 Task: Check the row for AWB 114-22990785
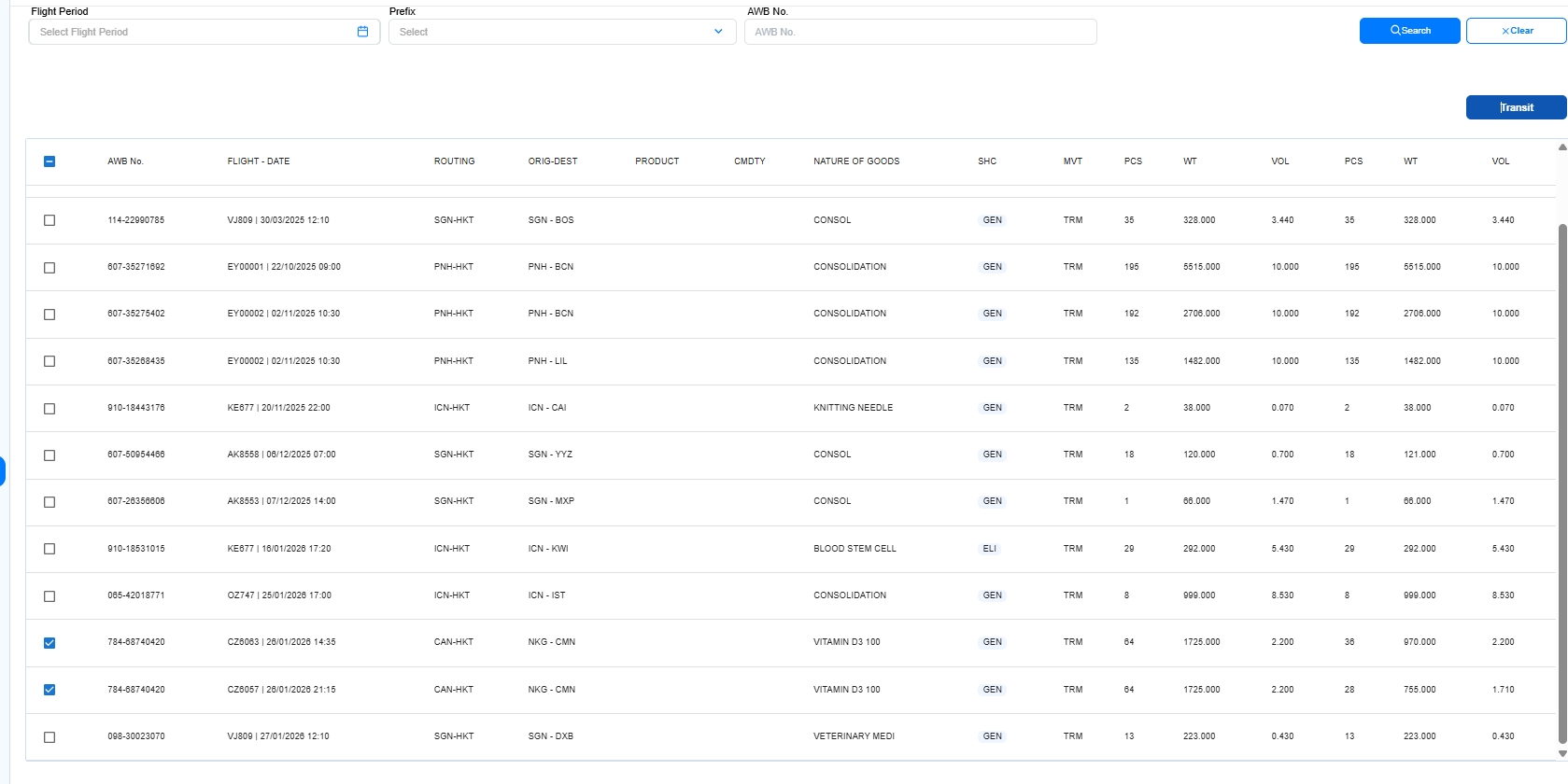49,220
